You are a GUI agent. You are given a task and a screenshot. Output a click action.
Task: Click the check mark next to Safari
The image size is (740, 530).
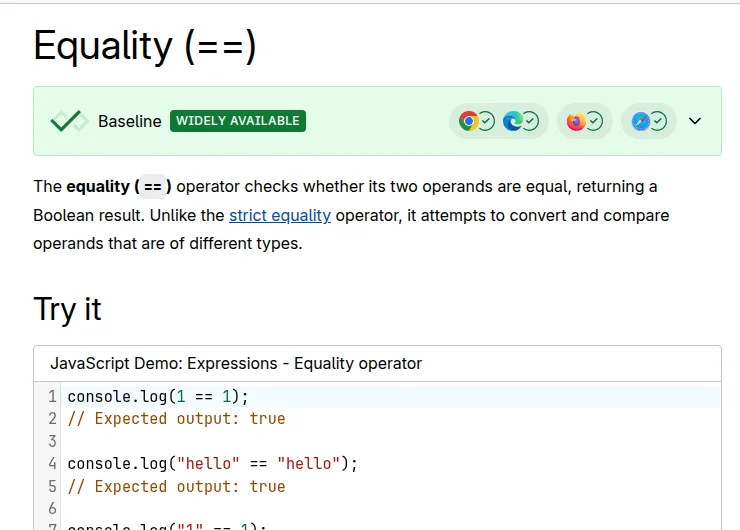pos(658,121)
